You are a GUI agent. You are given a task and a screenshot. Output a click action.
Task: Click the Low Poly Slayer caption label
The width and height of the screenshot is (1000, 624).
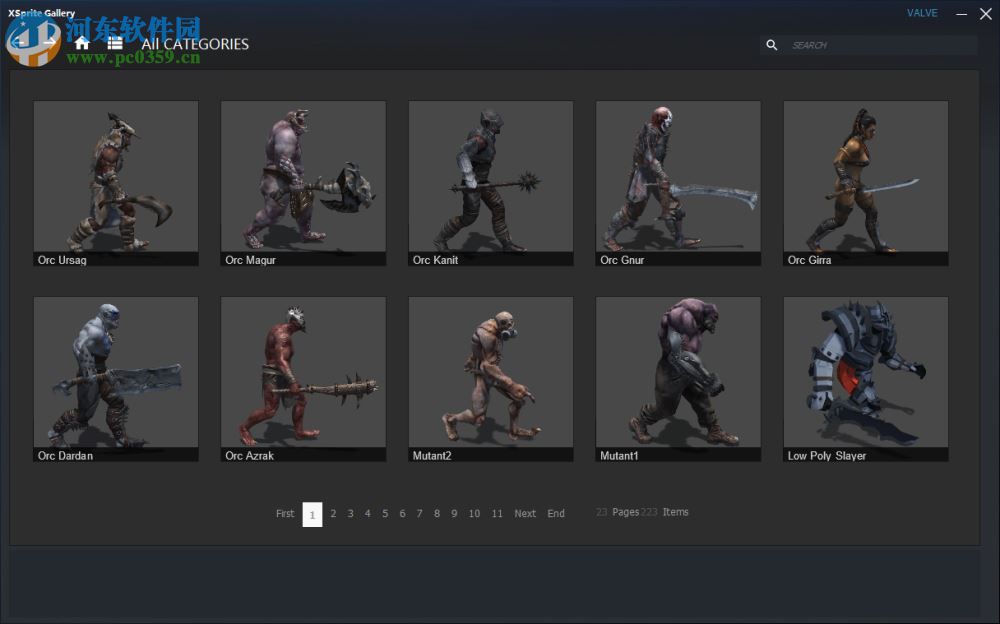point(827,456)
